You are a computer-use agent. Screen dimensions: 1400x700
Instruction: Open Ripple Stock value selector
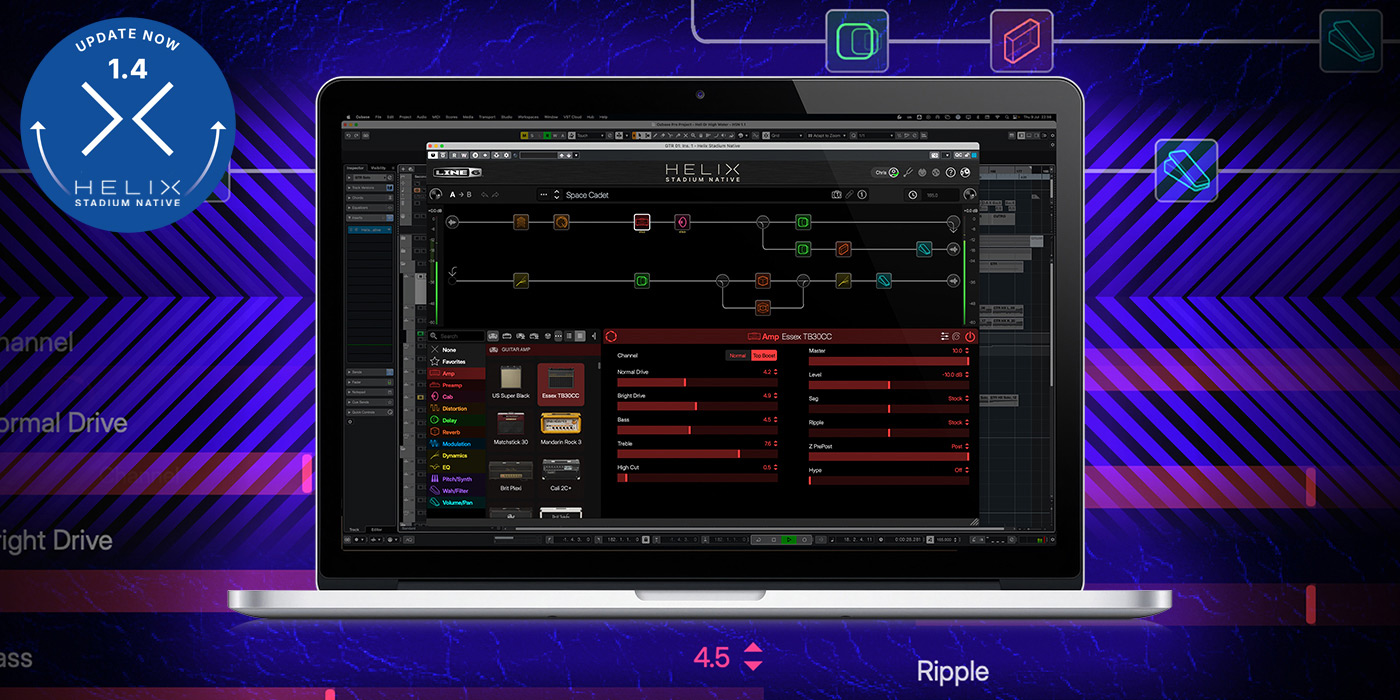tap(958, 422)
